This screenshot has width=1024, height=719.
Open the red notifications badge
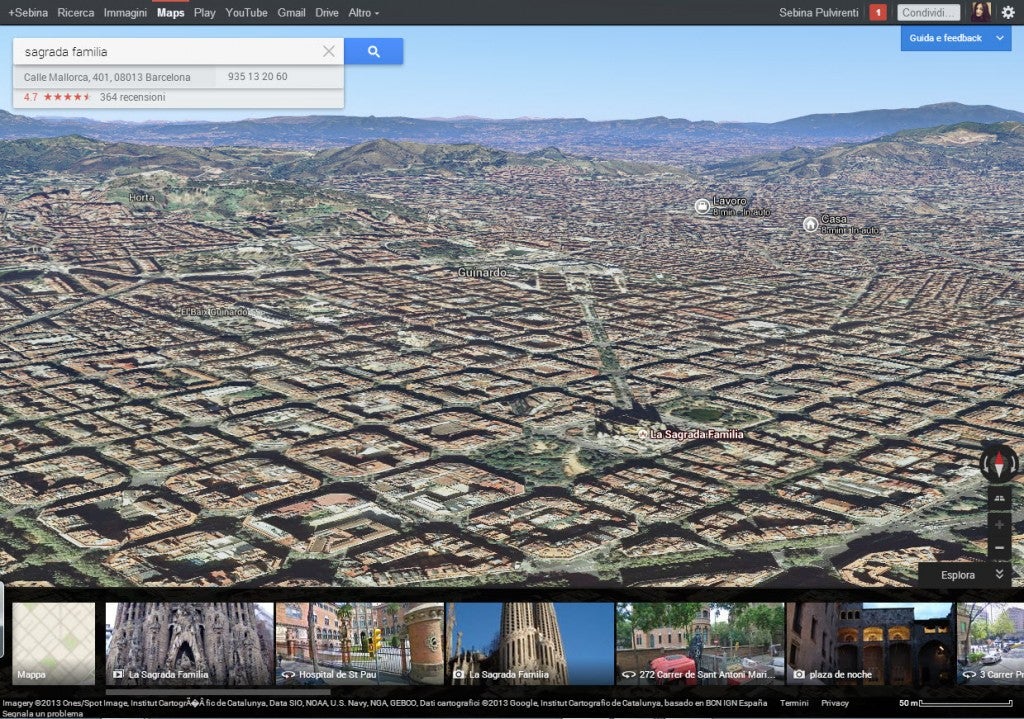pyautogui.click(x=878, y=12)
